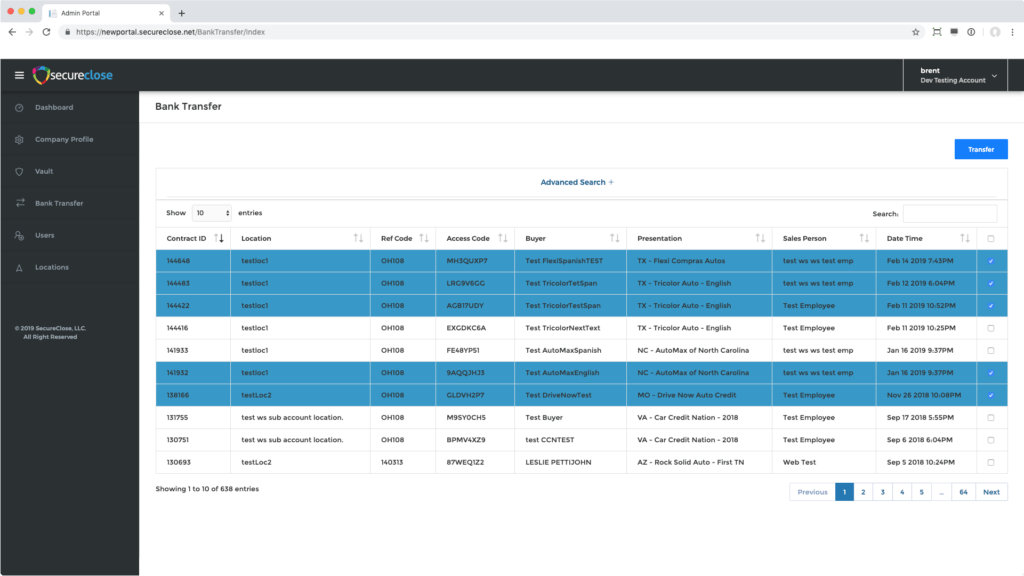
Task: Open the entries-per-page dropdown
Action: (x=212, y=213)
